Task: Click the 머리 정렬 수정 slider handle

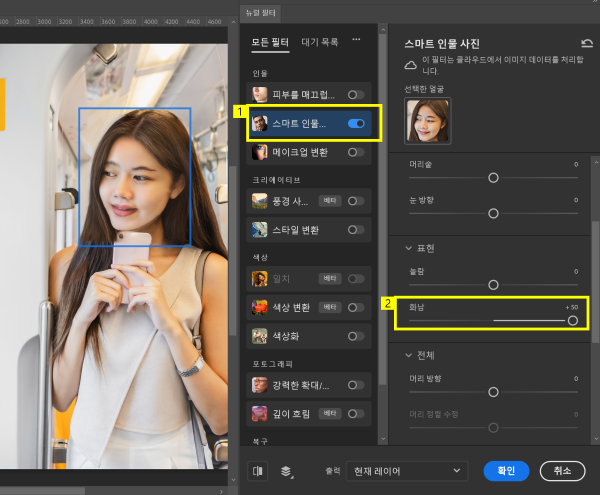Action: coord(493,428)
